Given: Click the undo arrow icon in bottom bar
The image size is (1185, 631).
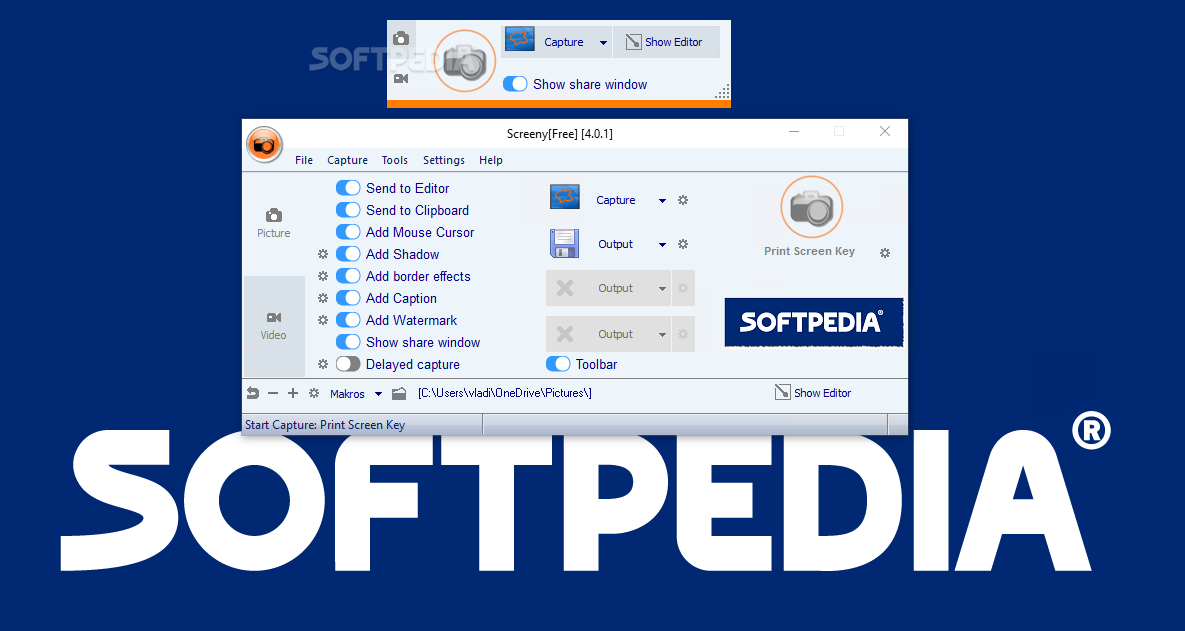Looking at the screenshot, I should (x=253, y=393).
